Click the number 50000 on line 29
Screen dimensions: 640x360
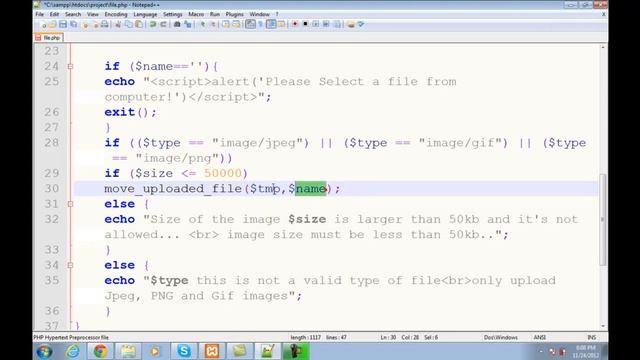[x=223, y=173]
